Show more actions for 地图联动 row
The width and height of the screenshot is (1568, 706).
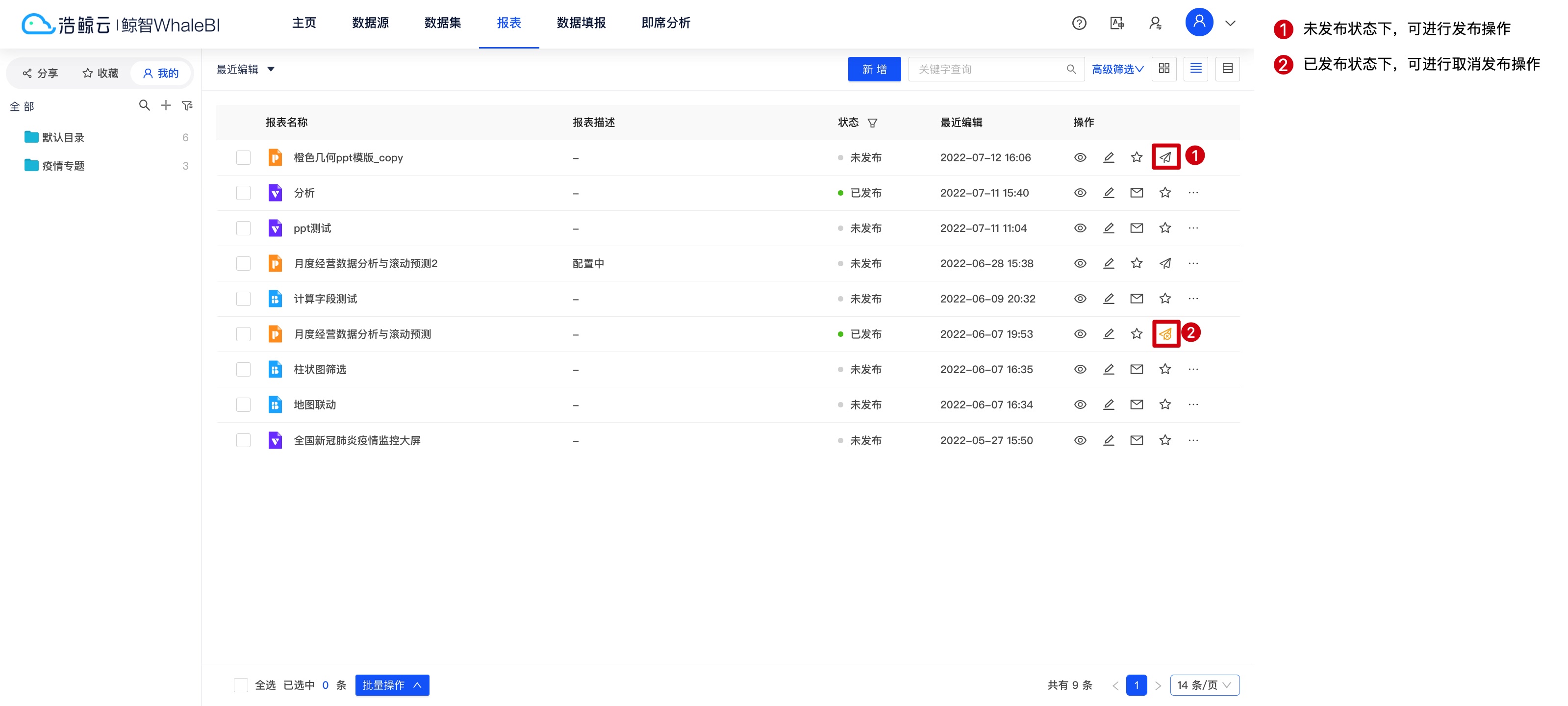coord(1193,405)
